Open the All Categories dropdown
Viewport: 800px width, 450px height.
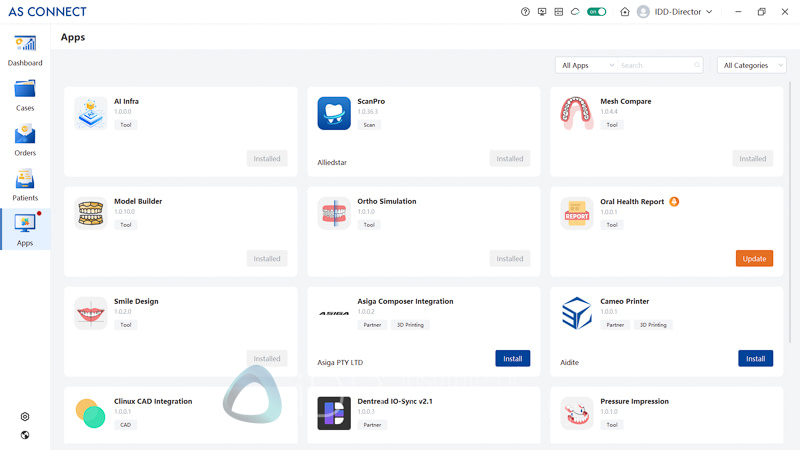pos(751,65)
